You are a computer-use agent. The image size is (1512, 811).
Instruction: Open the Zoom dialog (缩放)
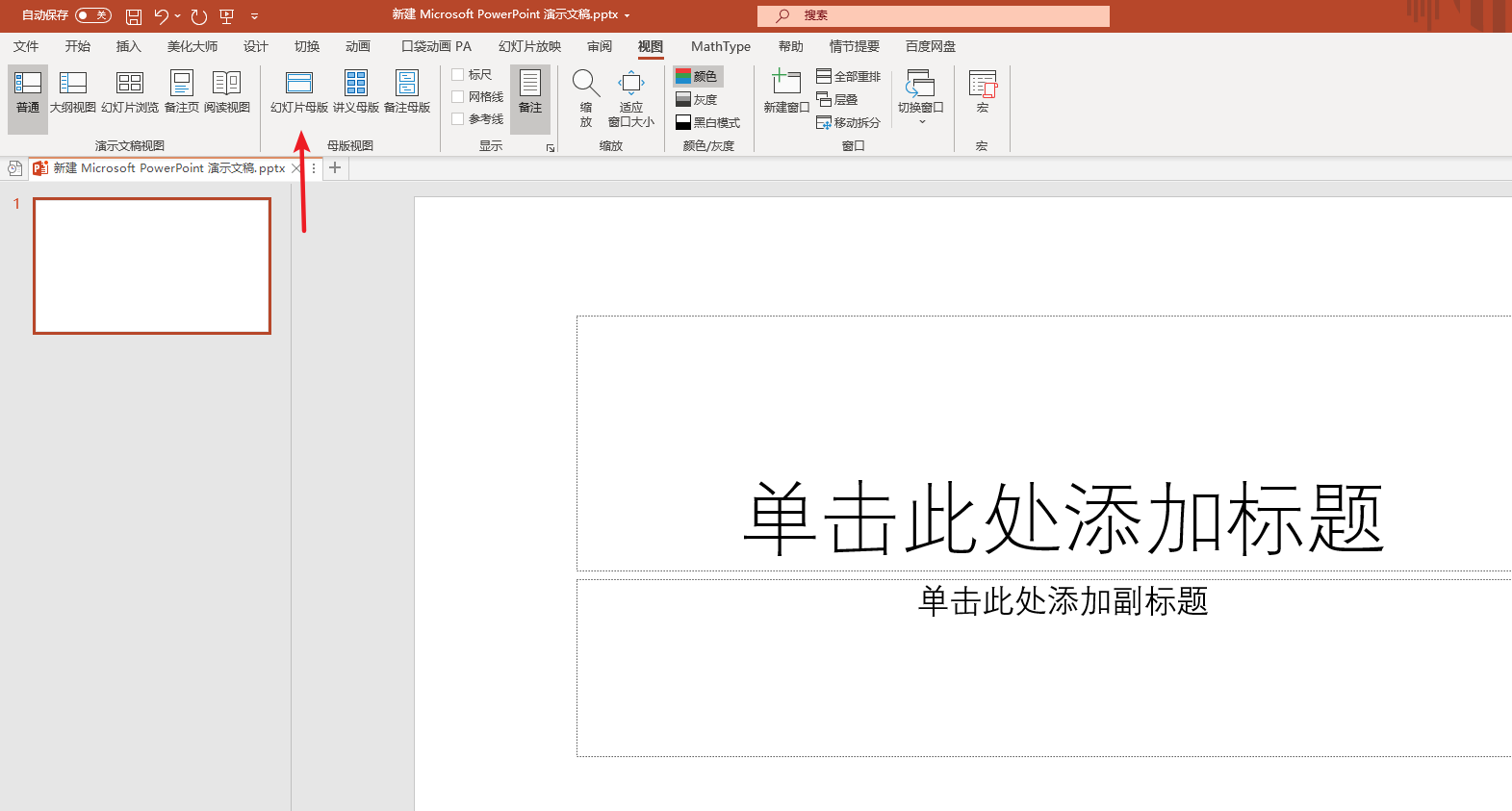tap(586, 98)
